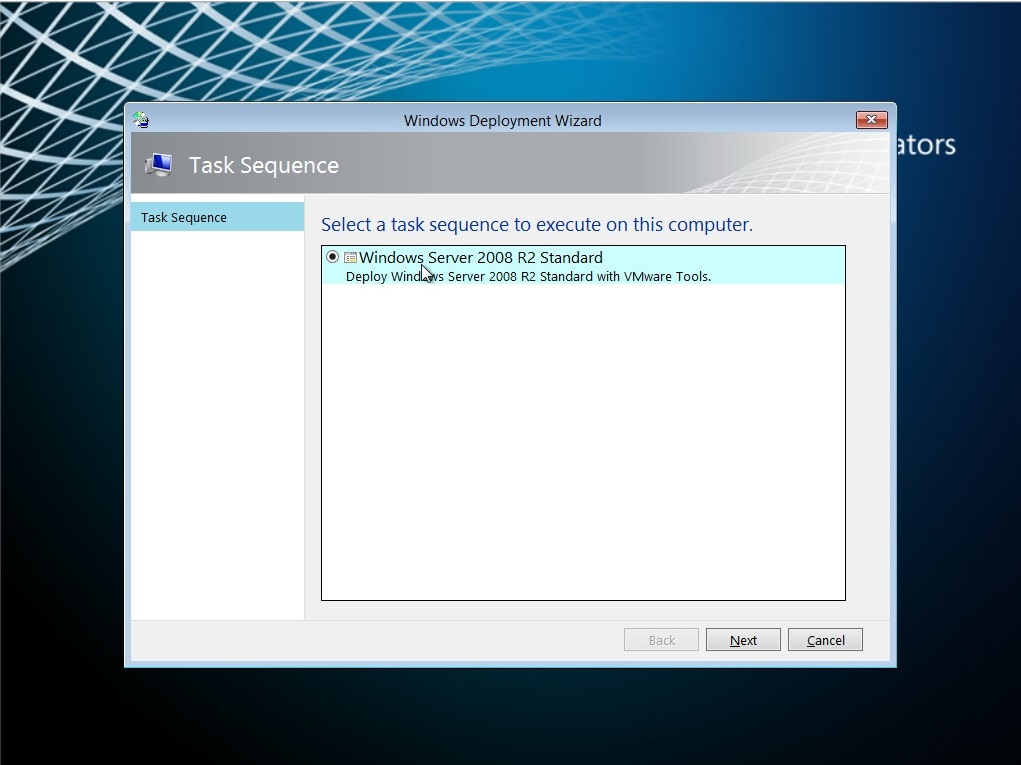1021x765 pixels.
Task: Click the 'Deploy Windows Server 2008 R2 Standard with VMware Tools' description
Action: [528, 276]
